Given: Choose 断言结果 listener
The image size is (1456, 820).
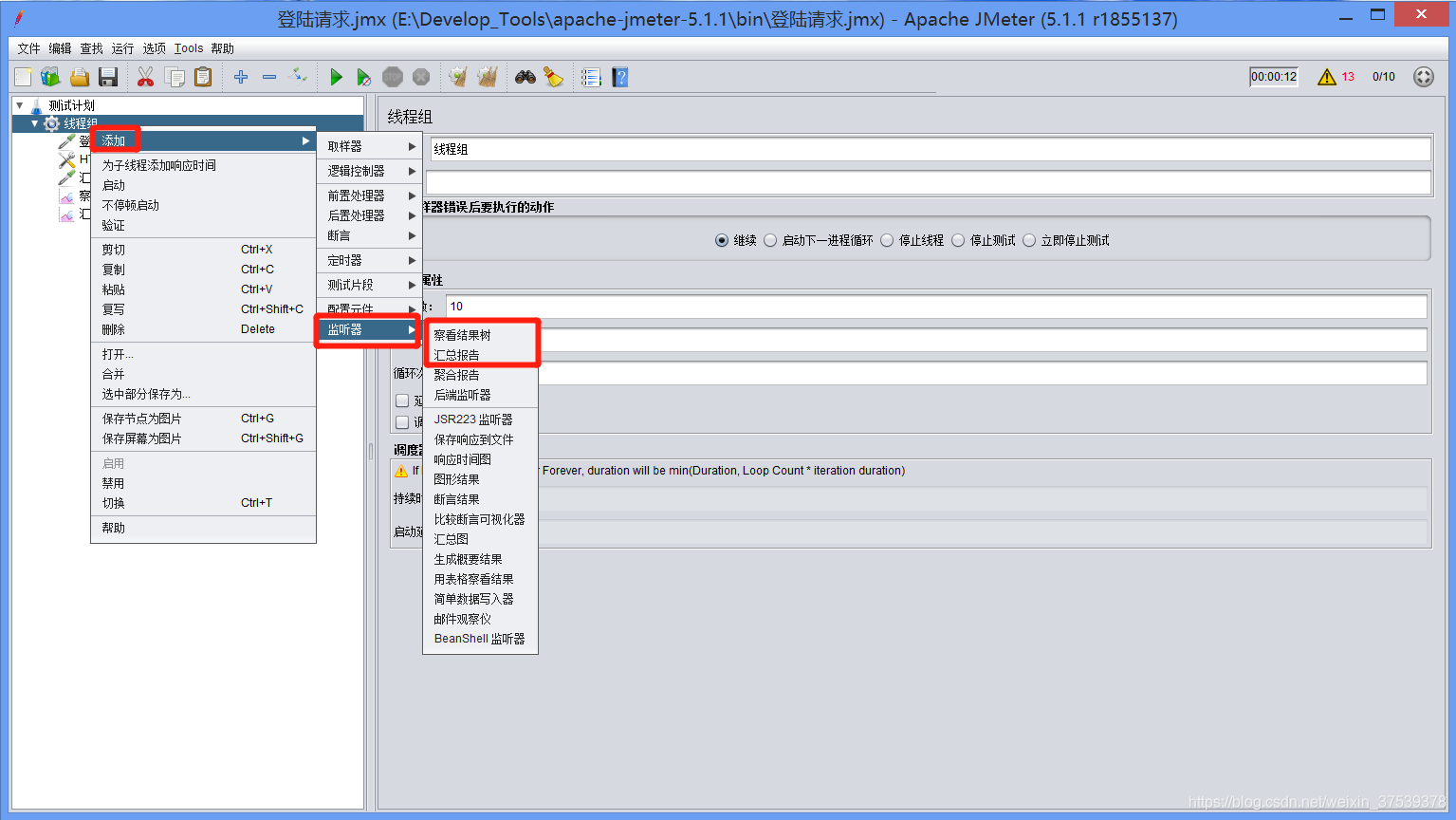Looking at the screenshot, I should click(x=480, y=499).
